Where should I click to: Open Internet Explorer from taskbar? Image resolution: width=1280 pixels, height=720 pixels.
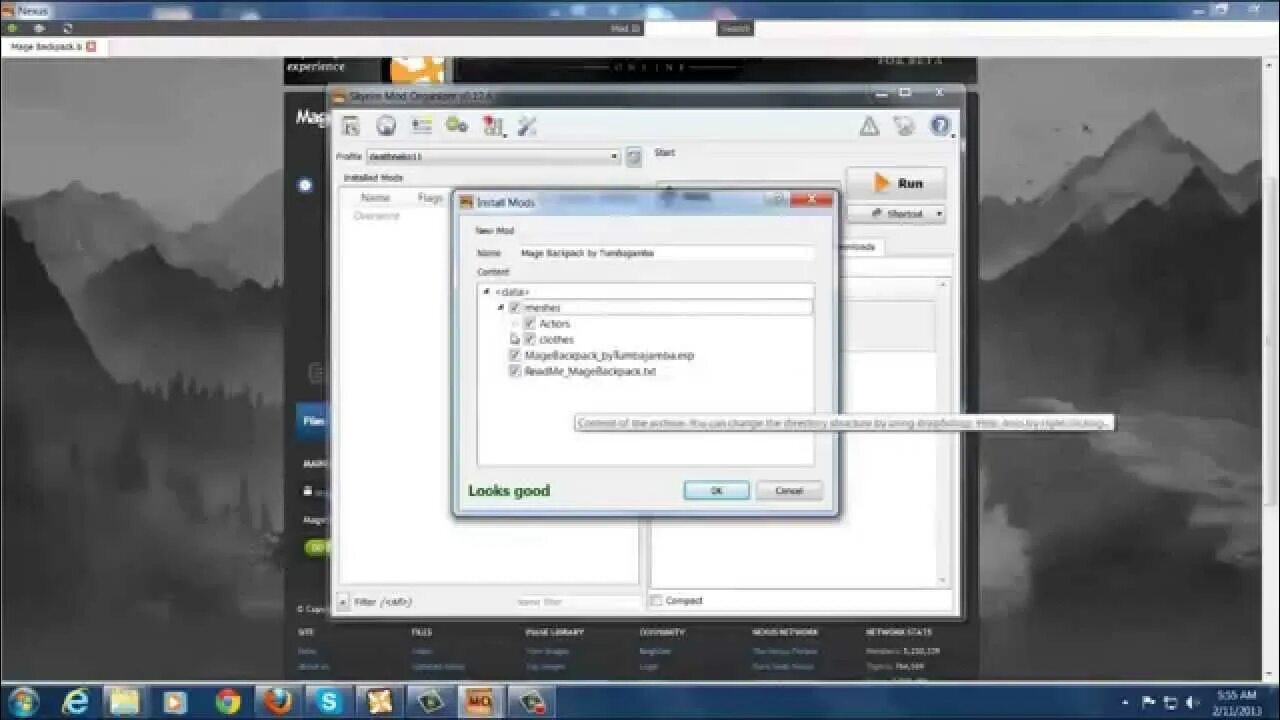[75, 702]
